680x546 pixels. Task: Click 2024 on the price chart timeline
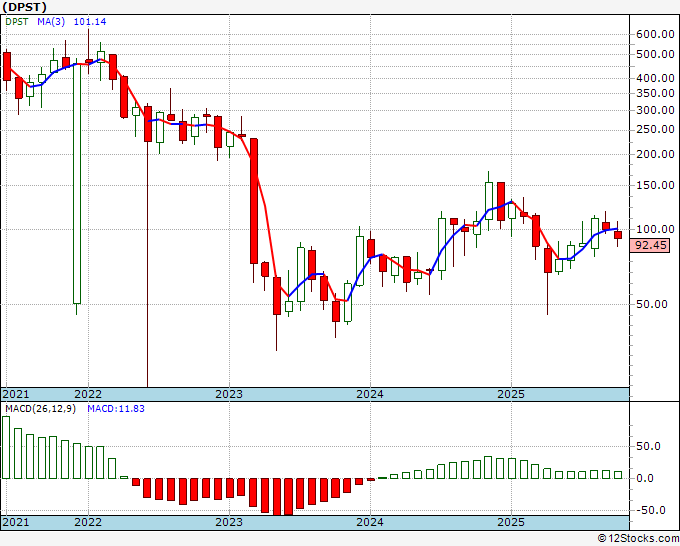point(370,394)
